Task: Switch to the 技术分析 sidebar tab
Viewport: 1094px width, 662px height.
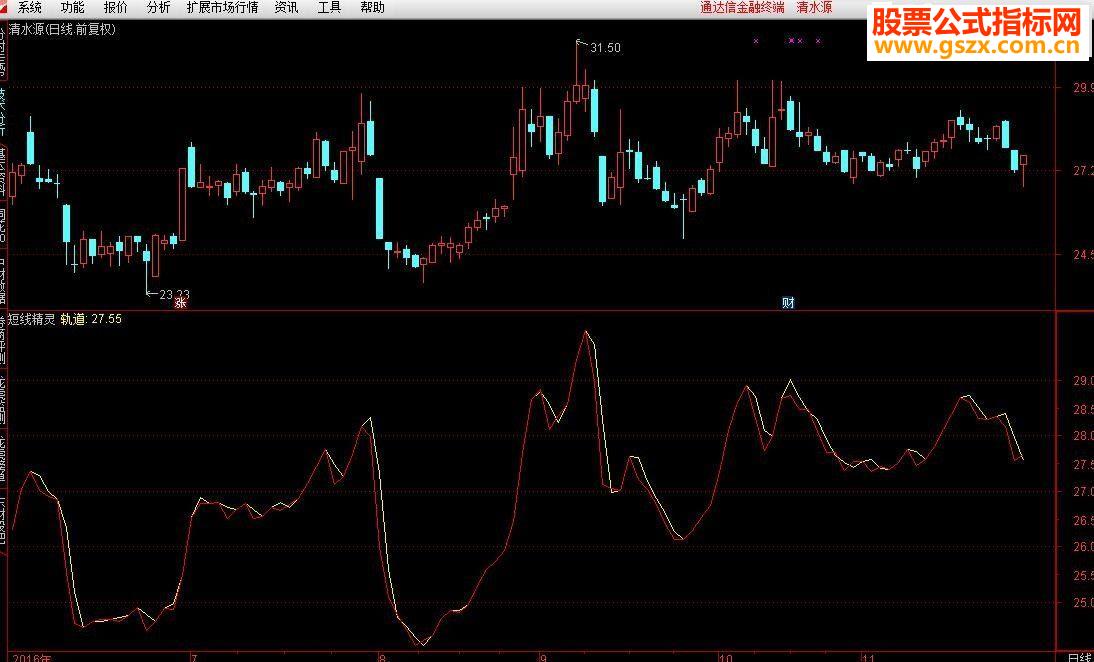Action: pyautogui.click(x=3, y=110)
